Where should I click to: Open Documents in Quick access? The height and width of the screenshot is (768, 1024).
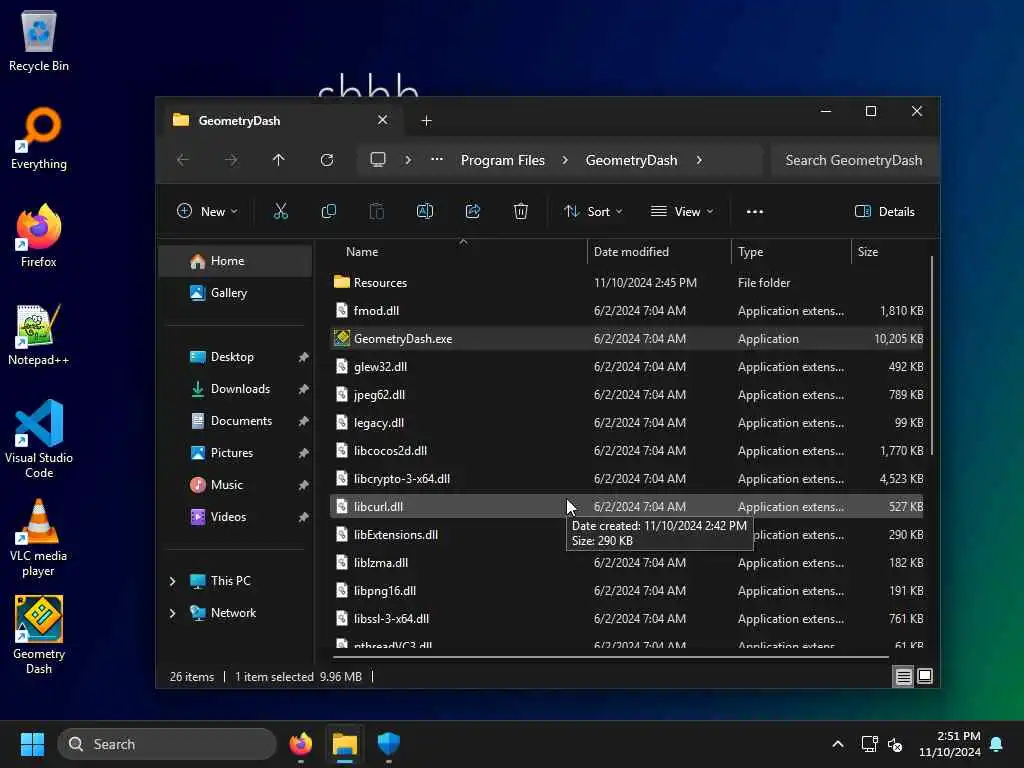coord(236,421)
